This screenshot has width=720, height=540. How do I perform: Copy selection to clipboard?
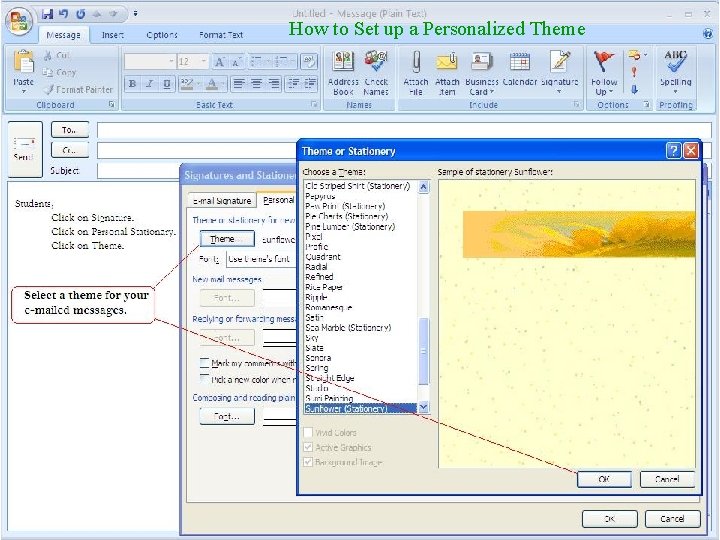coord(59,73)
